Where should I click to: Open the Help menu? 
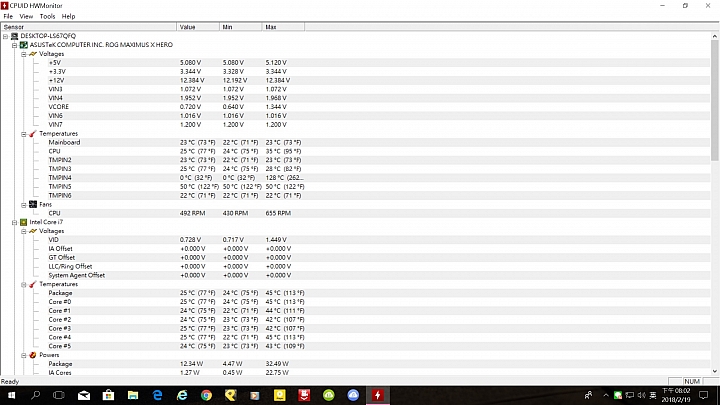[68, 17]
